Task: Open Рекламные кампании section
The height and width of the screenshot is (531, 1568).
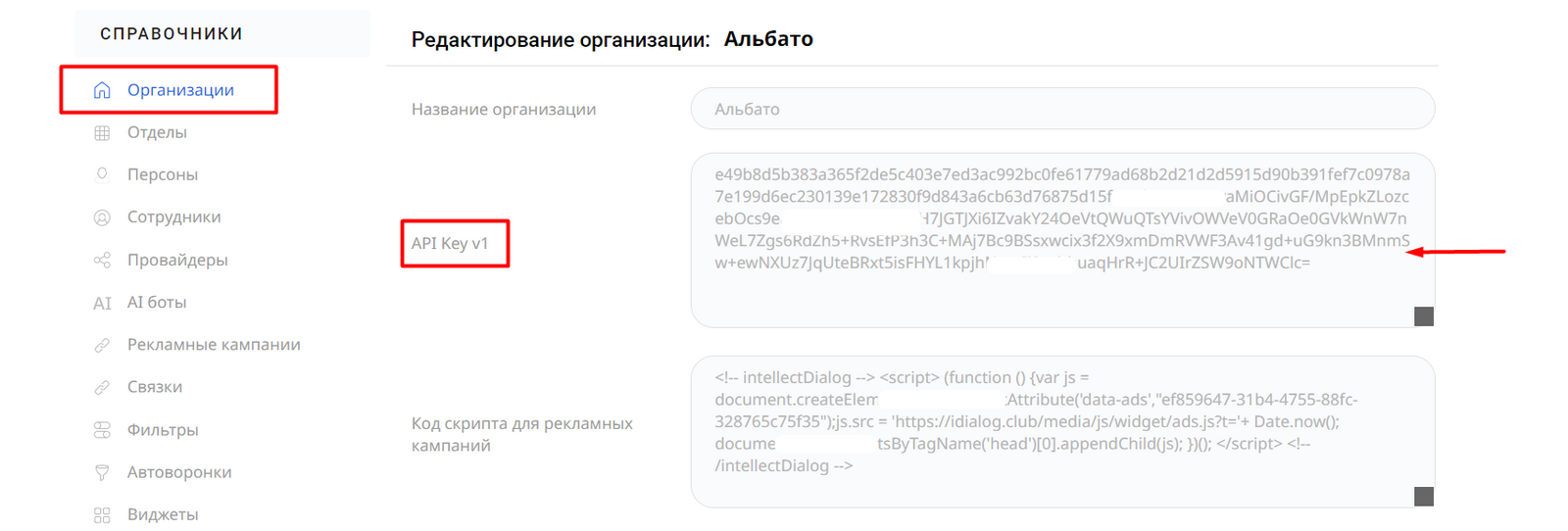Action: 214,345
